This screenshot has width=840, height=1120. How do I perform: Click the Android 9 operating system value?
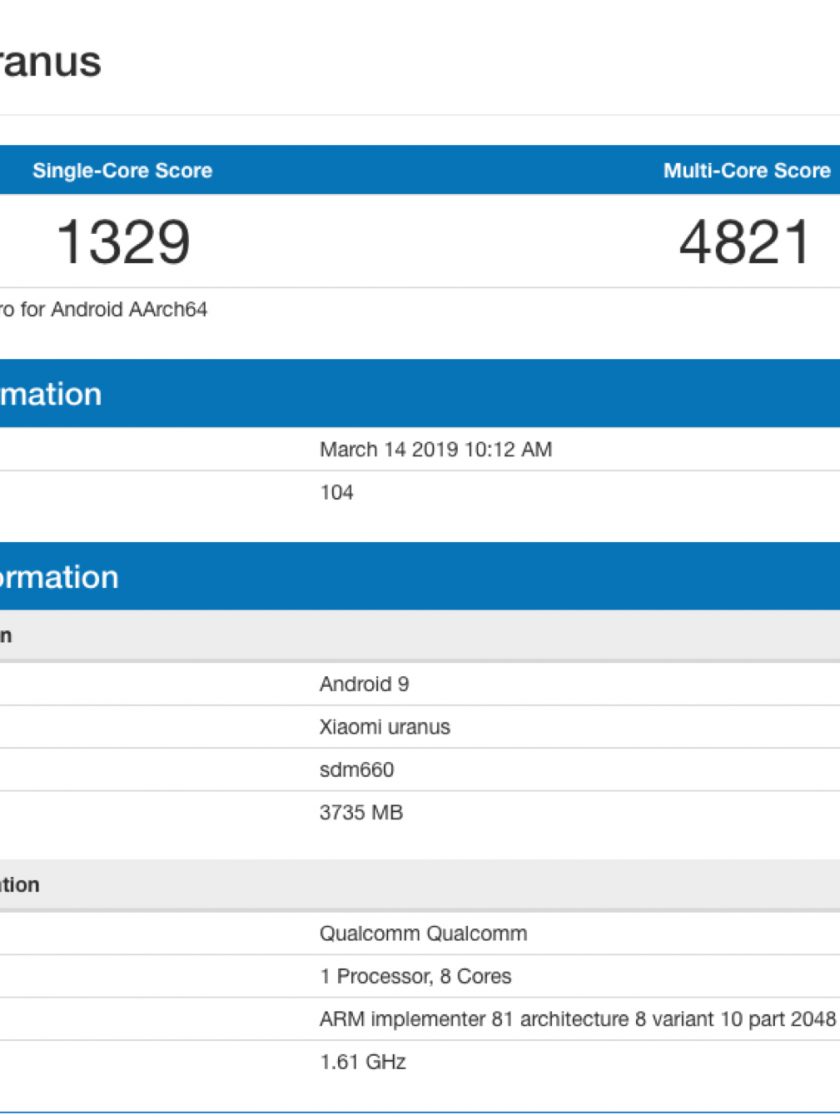click(x=364, y=685)
